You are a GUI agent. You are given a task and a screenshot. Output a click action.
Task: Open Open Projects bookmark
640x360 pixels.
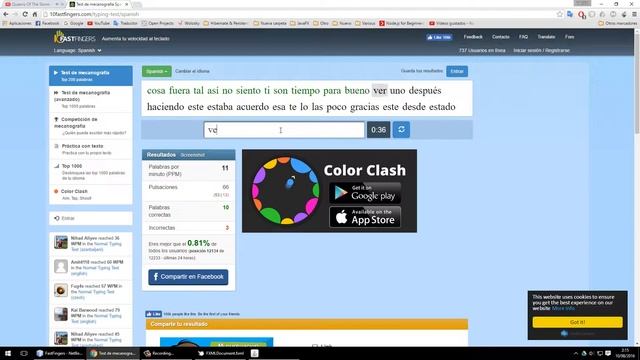point(157,23)
